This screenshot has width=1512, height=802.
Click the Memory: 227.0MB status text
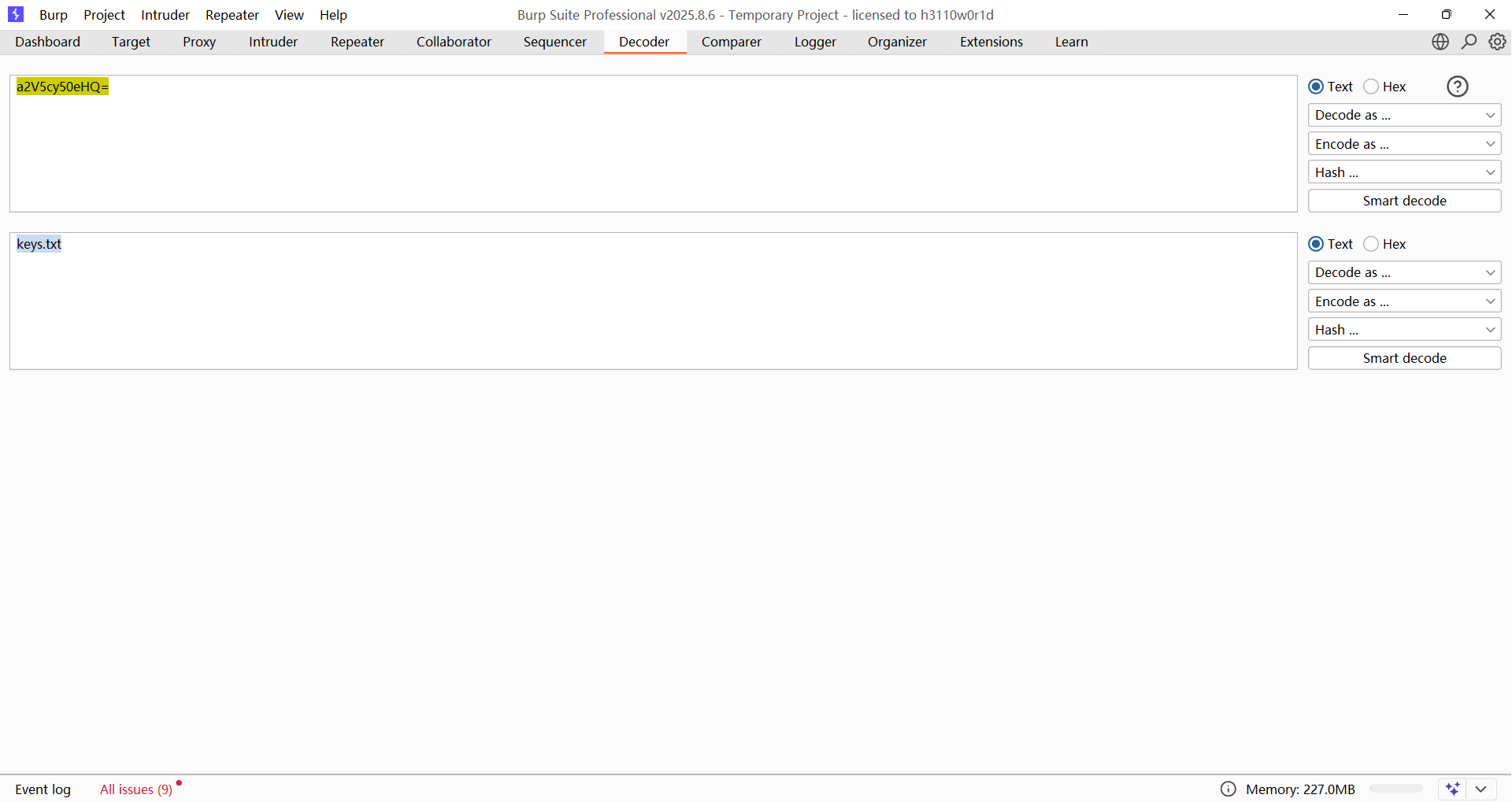1301,789
